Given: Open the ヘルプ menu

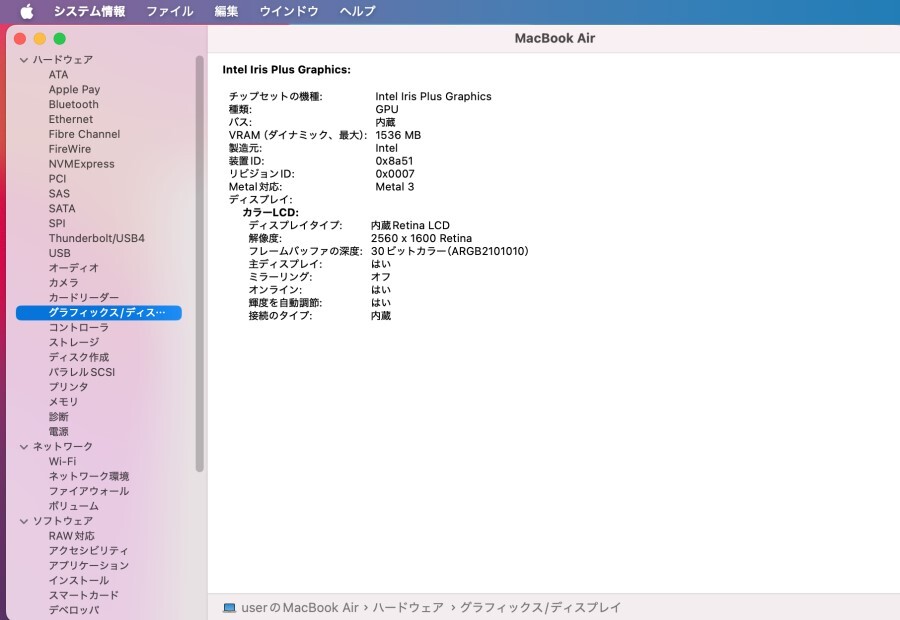Looking at the screenshot, I should coord(357,11).
